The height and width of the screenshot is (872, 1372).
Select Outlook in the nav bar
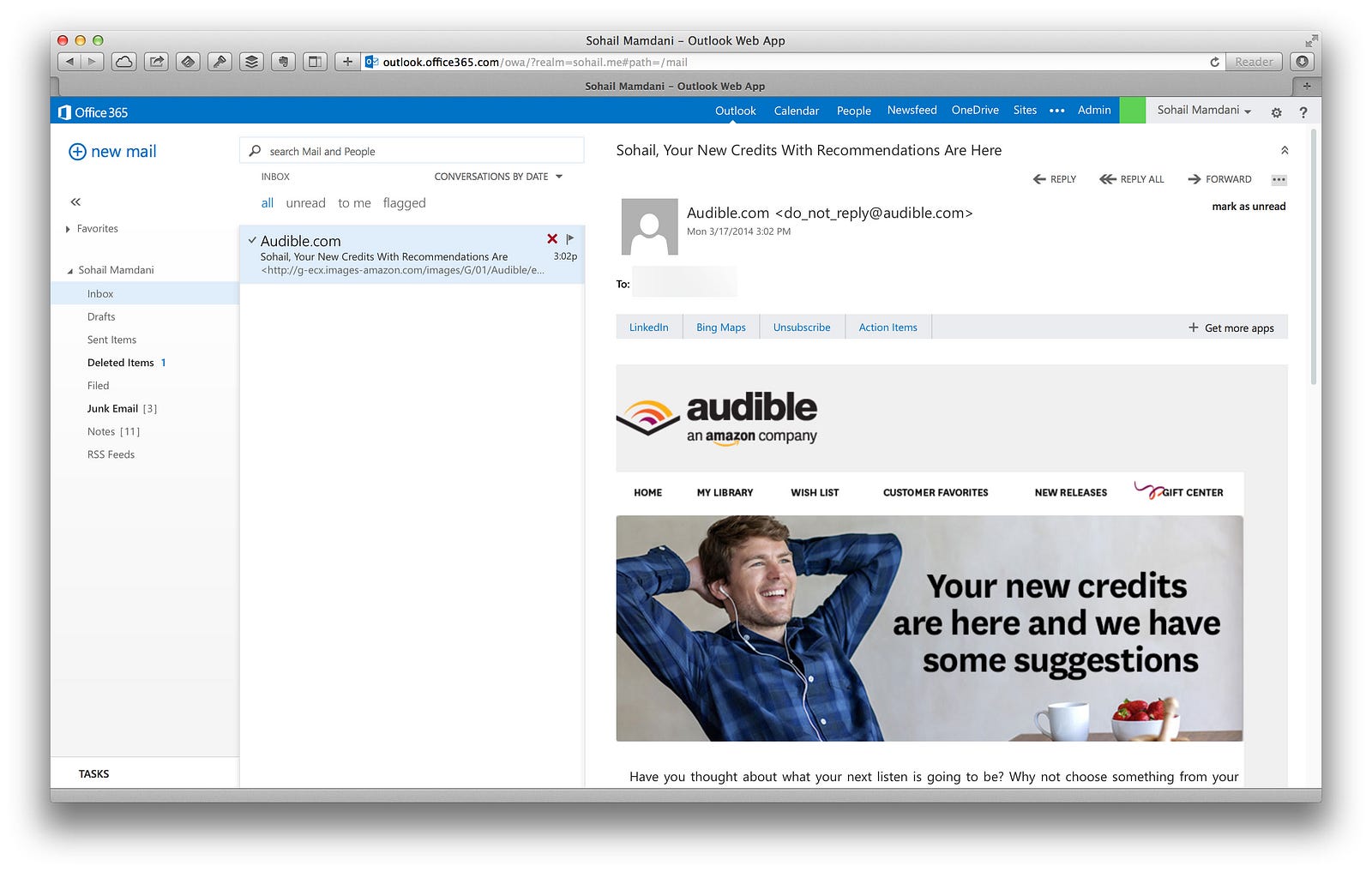pos(736,111)
